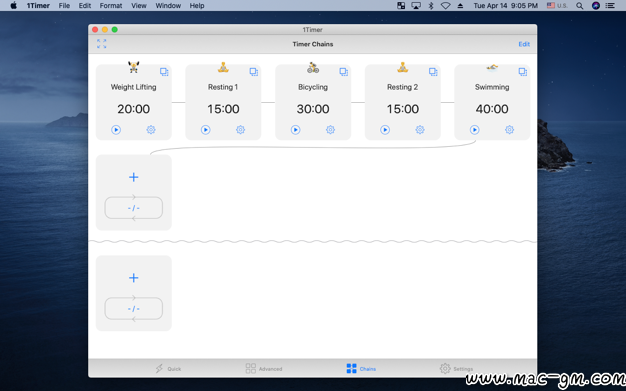
Task: Click the Bluetooth menu bar icon
Action: [431, 6]
